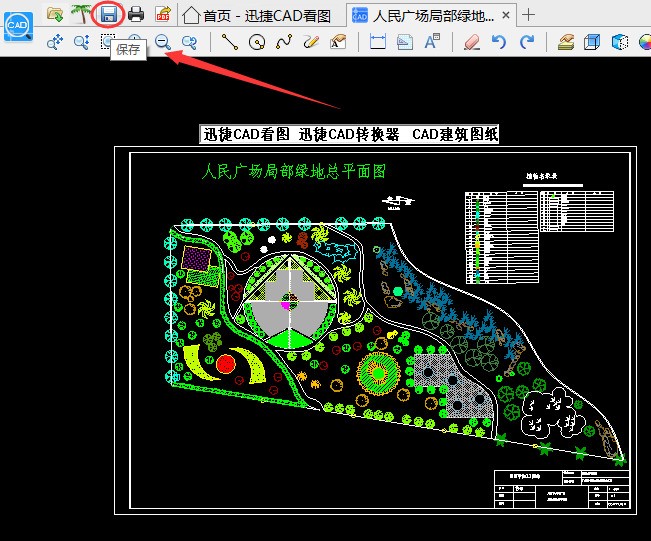Switch to 3D wireframe cube view
The width and height of the screenshot is (651, 541).
tap(593, 42)
